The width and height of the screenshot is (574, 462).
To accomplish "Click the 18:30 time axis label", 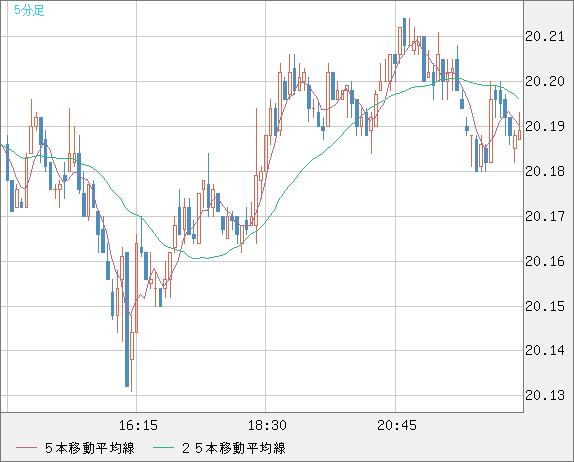I will (267, 425).
